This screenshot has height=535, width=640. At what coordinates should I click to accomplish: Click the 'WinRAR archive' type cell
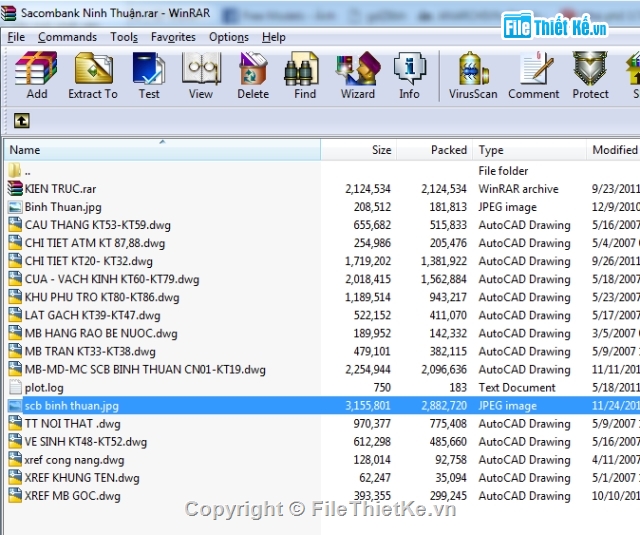click(518, 189)
